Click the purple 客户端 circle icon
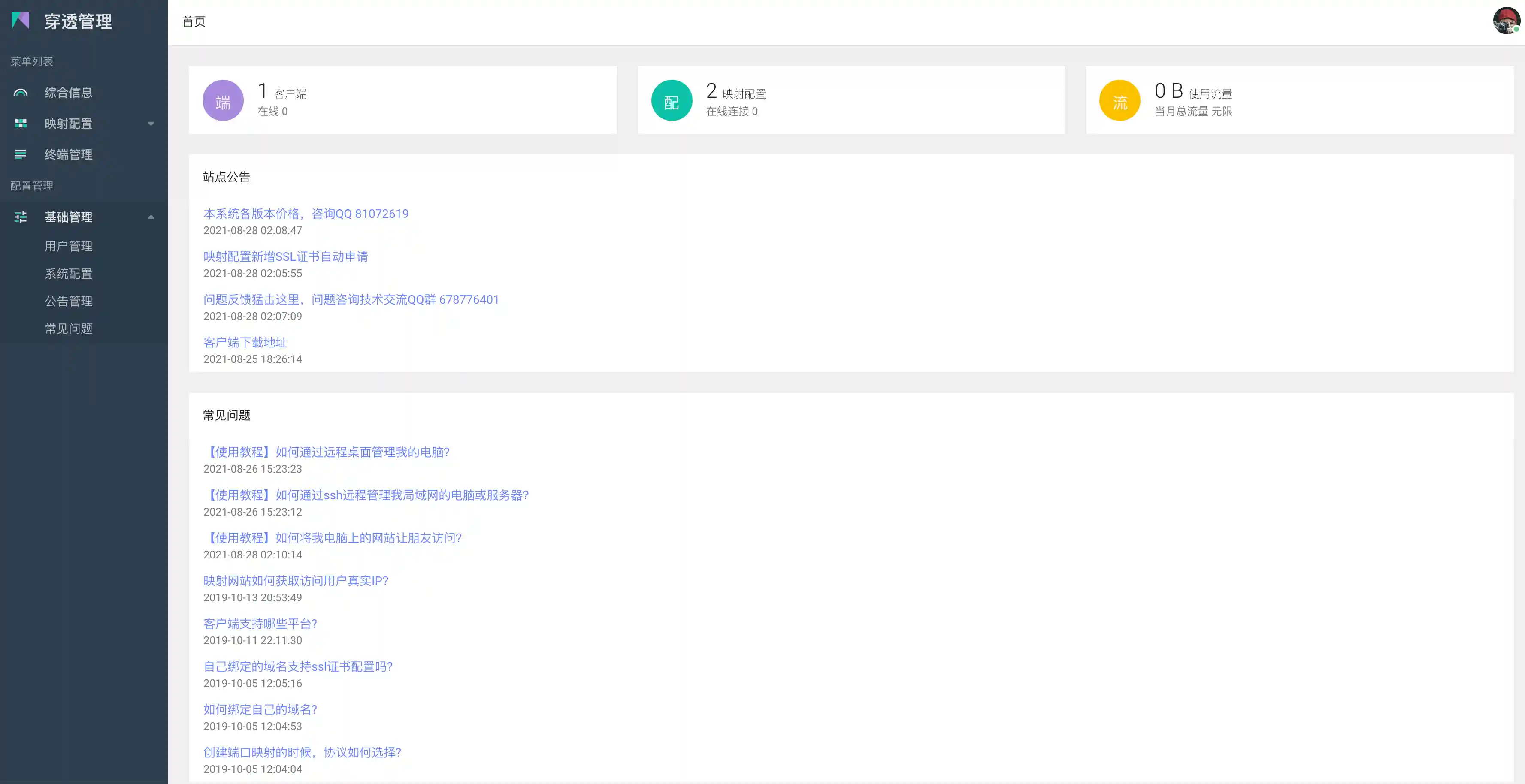 coord(223,101)
